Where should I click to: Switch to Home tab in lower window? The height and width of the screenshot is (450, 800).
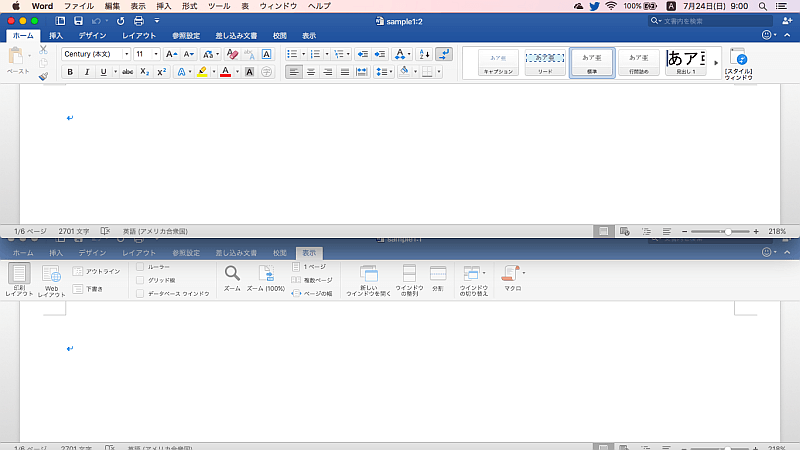(x=23, y=253)
